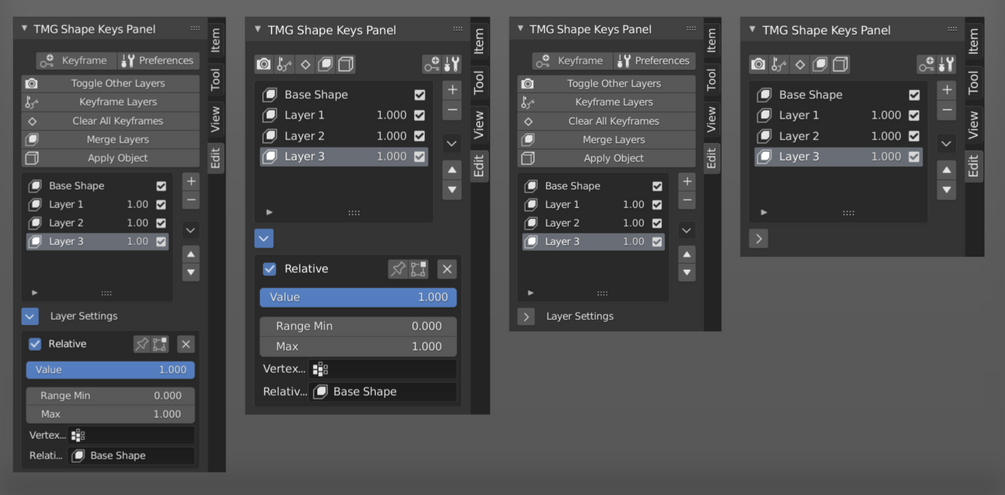Uncheck Relative checkbox in leftmost panel
Screen dimensions: 1005x495
coord(35,344)
